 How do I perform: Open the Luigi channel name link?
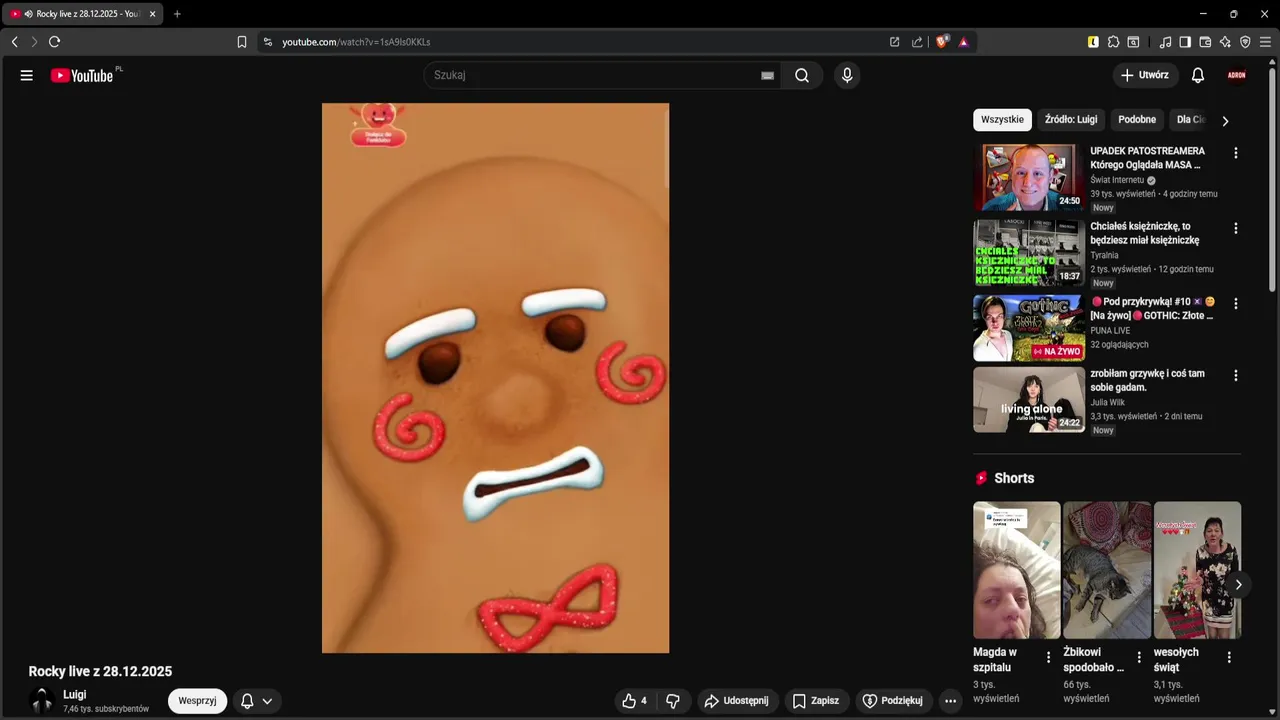[x=75, y=694]
